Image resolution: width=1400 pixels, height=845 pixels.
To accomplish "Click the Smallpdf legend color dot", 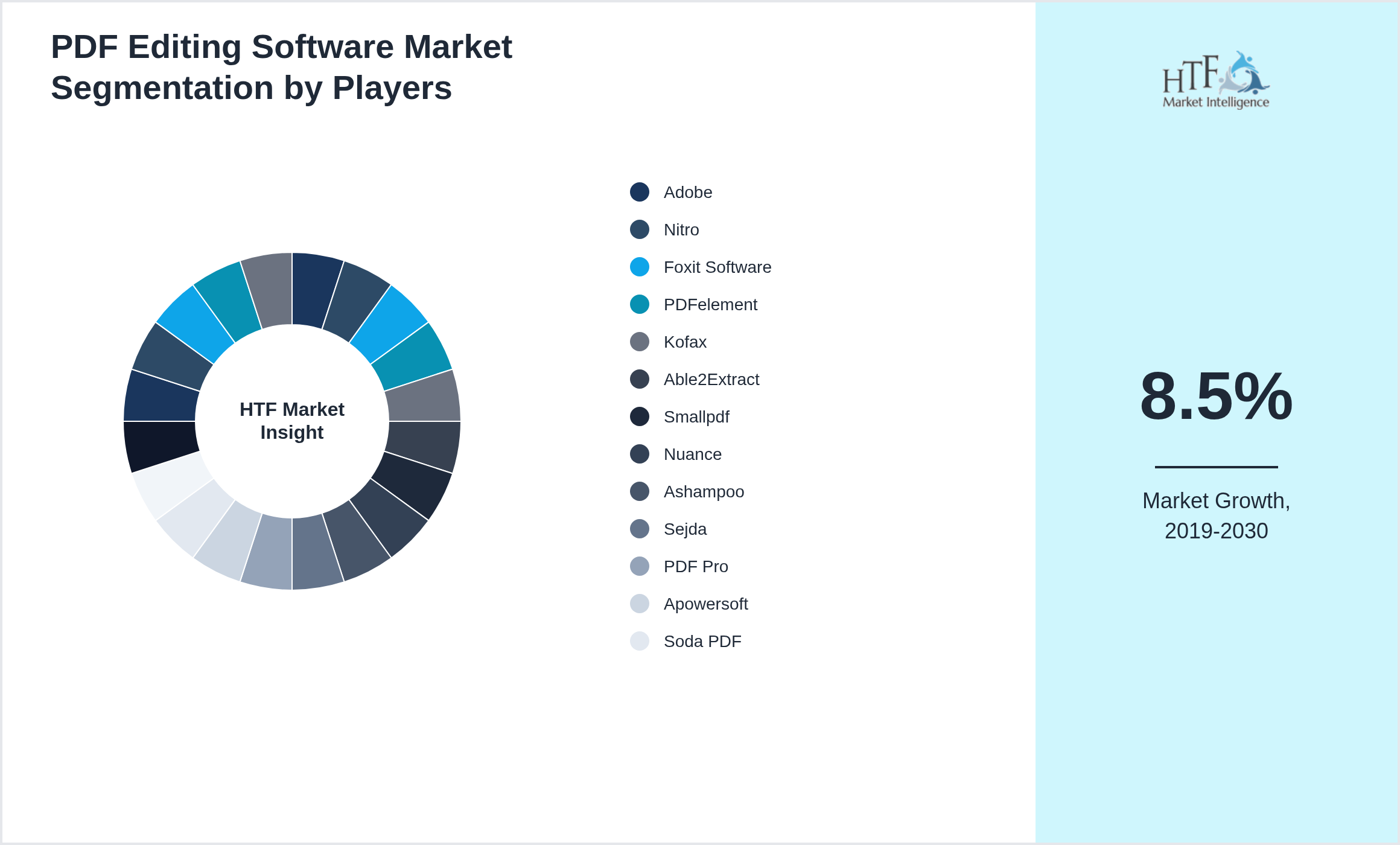I will click(x=639, y=416).
